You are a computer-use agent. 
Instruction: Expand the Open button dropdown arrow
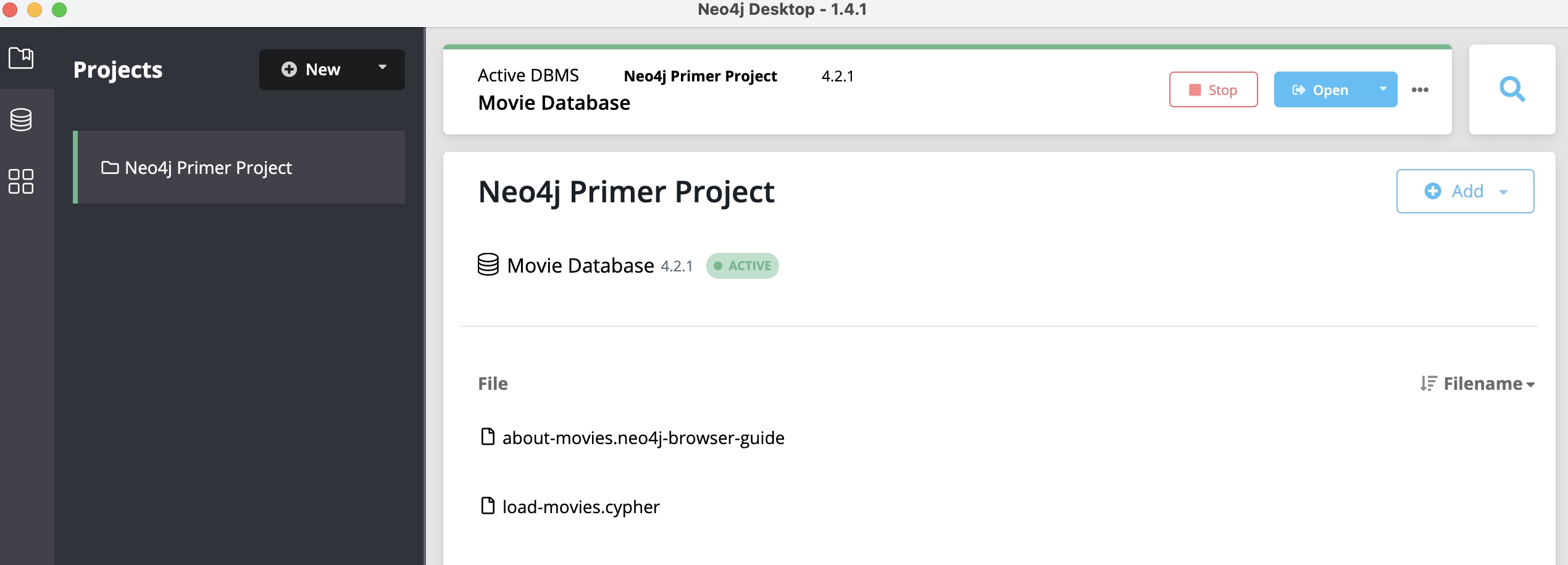click(1383, 89)
